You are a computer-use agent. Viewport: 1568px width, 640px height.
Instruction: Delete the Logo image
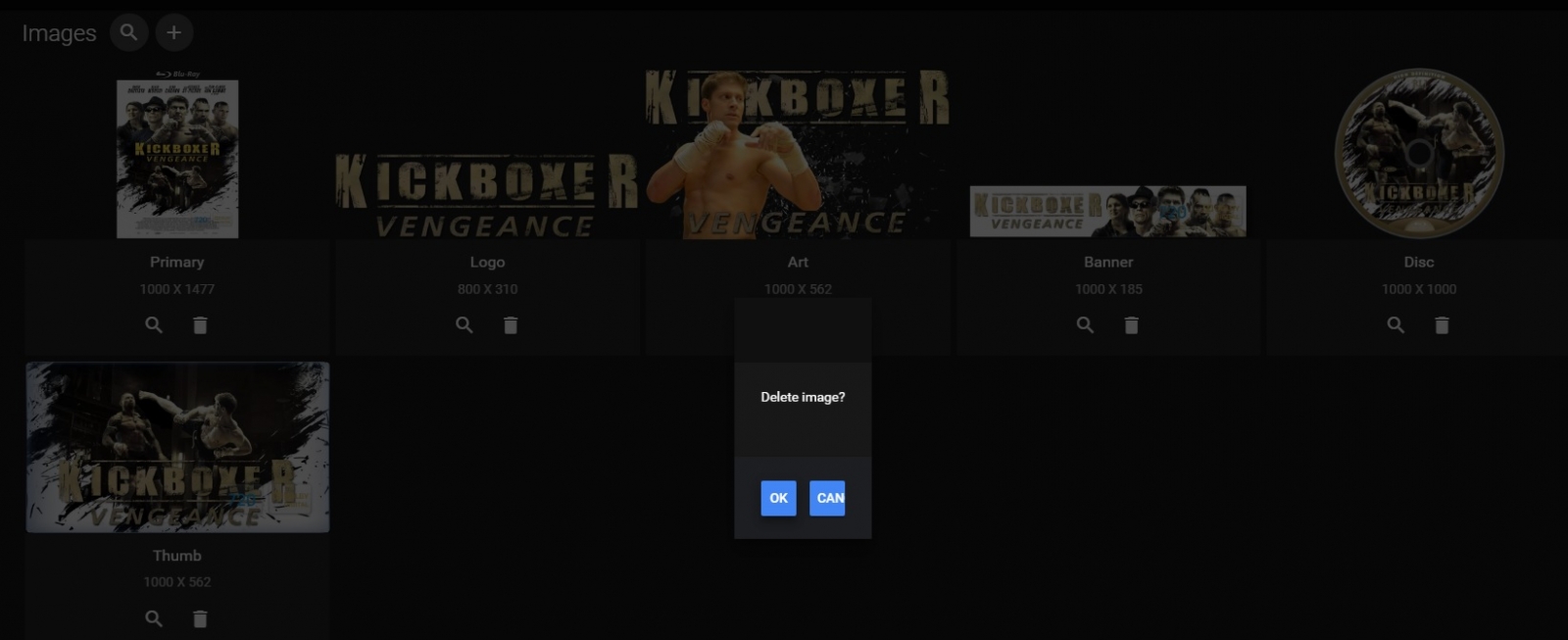point(511,324)
